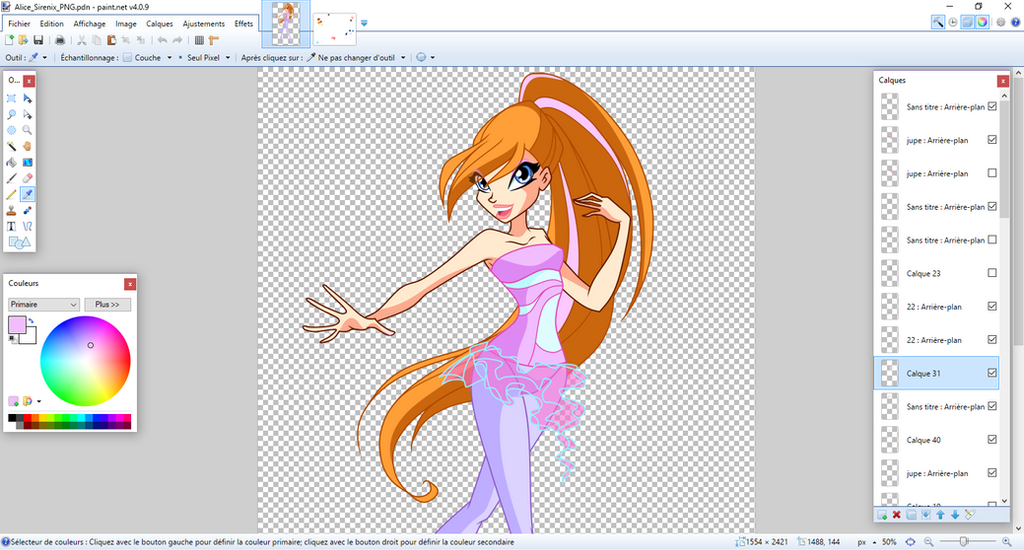
Task: Select the Magic Wand tool
Action: click(x=11, y=146)
